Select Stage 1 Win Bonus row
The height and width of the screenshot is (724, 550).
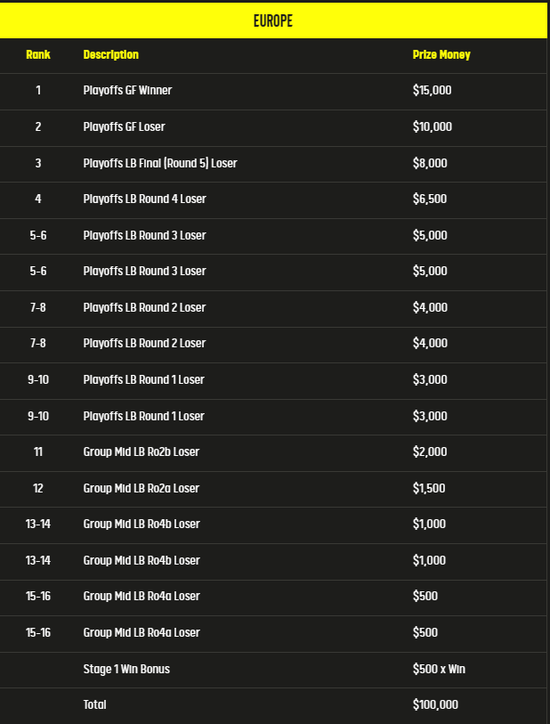coord(273,670)
